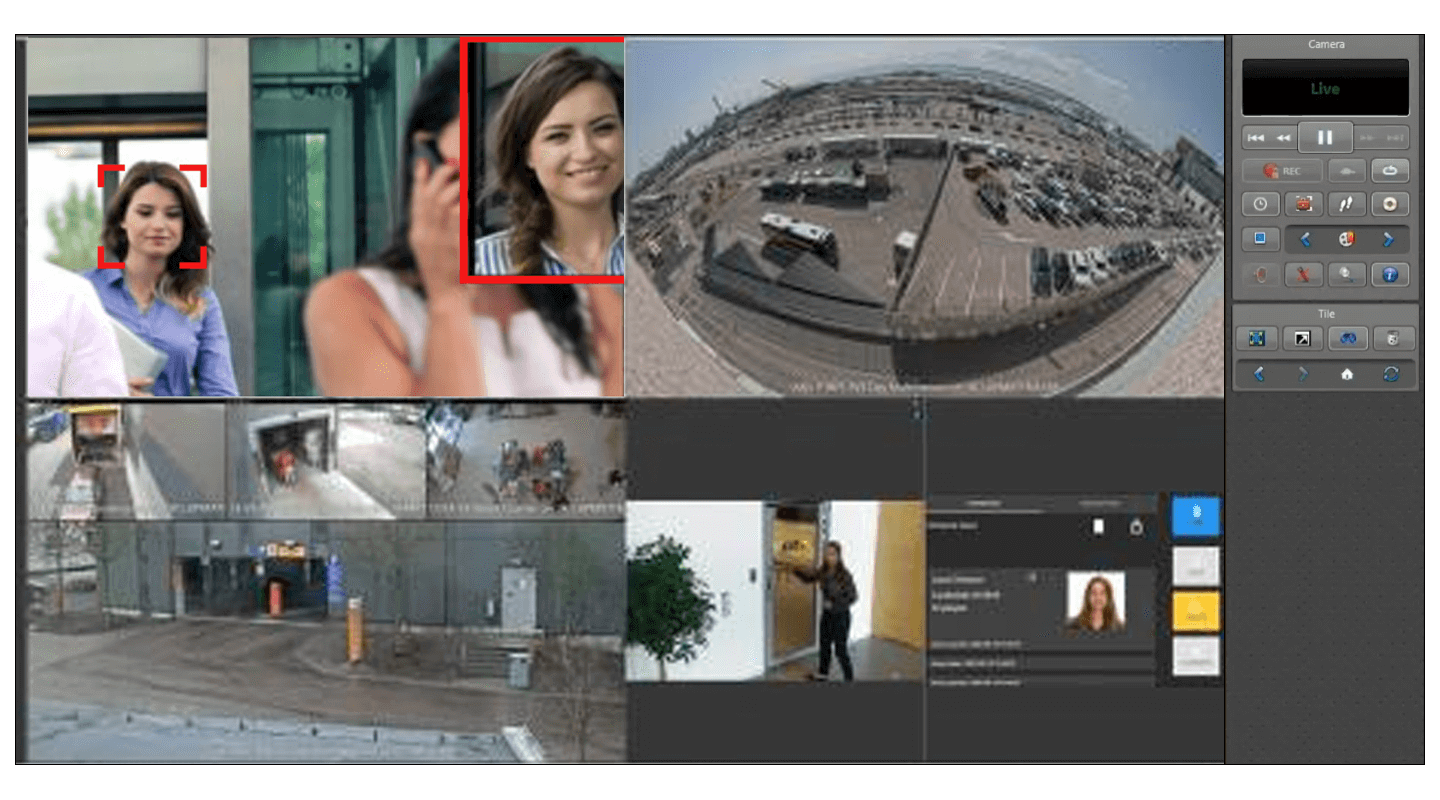The width and height of the screenshot is (1440, 800).
Task: Open the binoculars search icon in Tile panel
Action: point(1348,339)
